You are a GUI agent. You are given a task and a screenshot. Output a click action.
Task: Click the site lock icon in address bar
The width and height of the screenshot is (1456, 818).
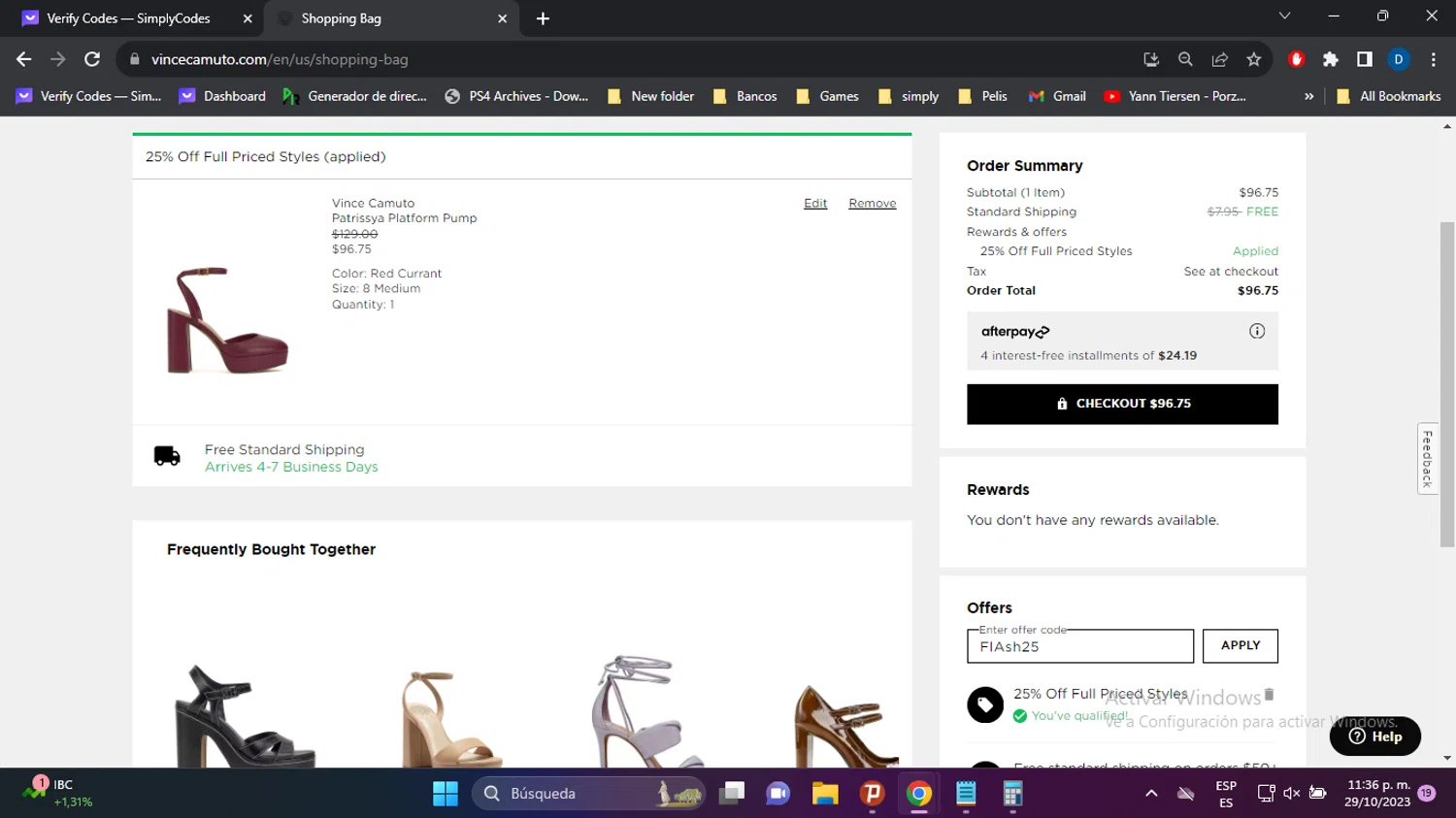135,59
